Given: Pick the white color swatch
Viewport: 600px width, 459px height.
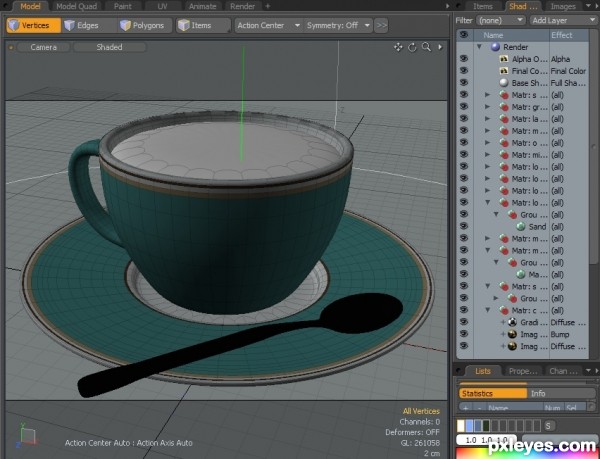Looking at the screenshot, I should coord(461,425).
